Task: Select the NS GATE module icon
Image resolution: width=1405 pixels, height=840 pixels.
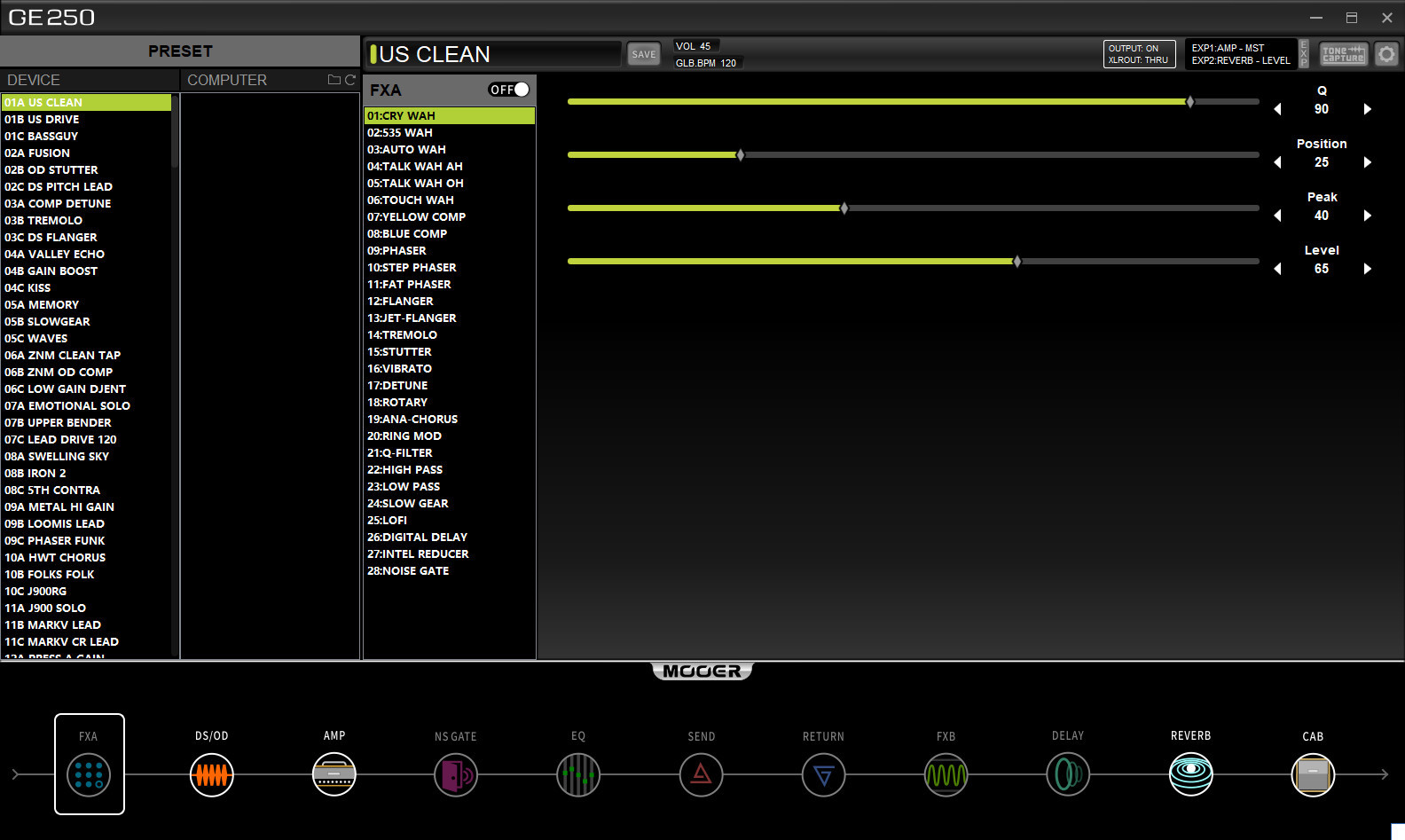Action: [456, 774]
